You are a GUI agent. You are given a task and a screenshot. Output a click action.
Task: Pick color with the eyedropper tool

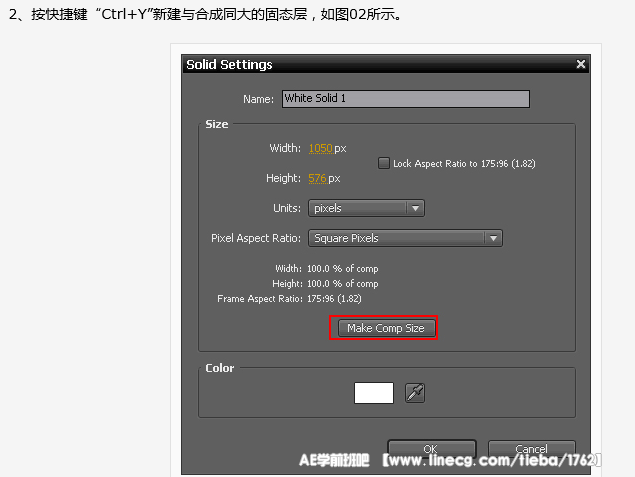415,393
